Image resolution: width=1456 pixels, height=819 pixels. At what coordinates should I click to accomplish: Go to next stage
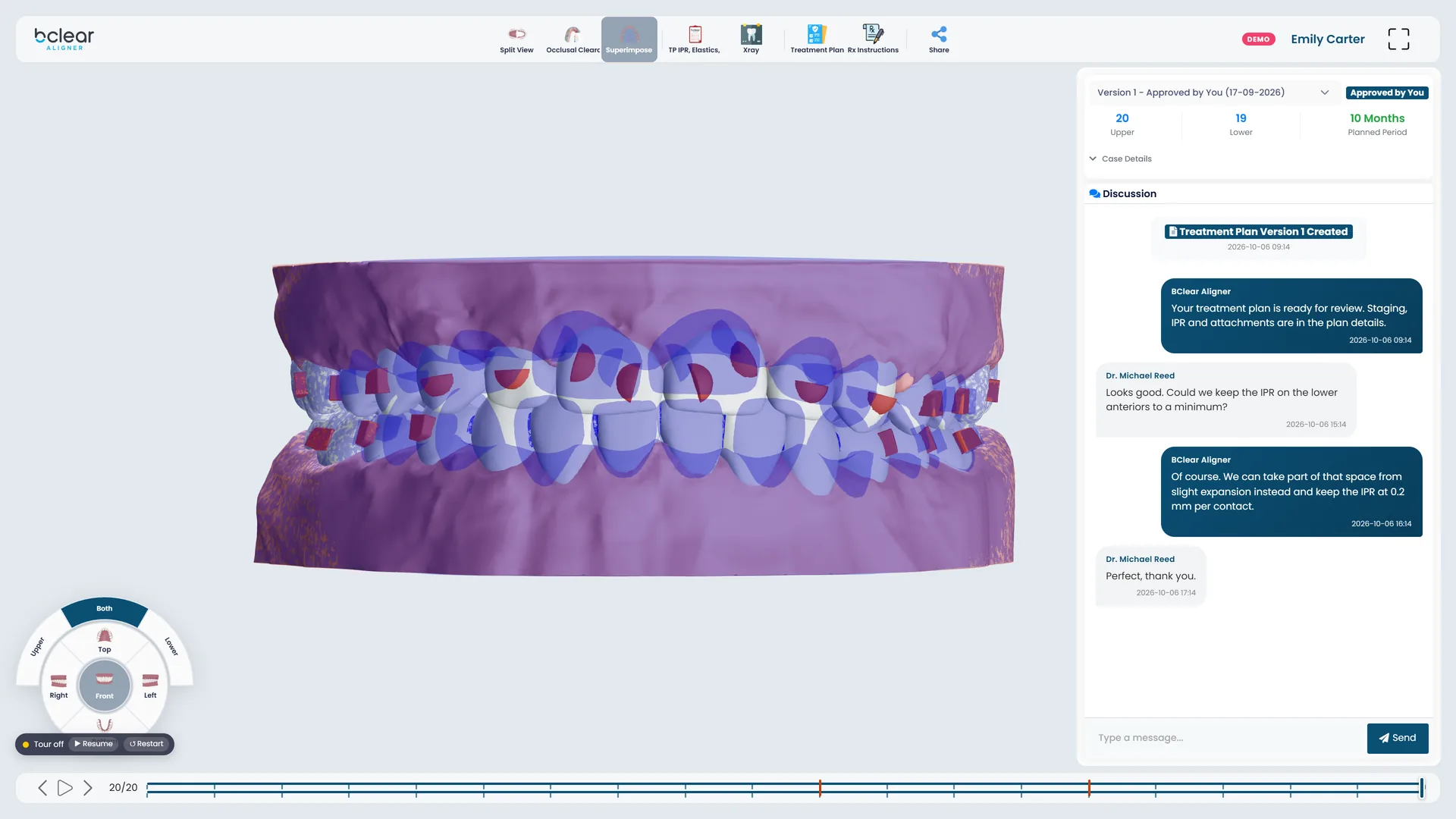coord(88,788)
